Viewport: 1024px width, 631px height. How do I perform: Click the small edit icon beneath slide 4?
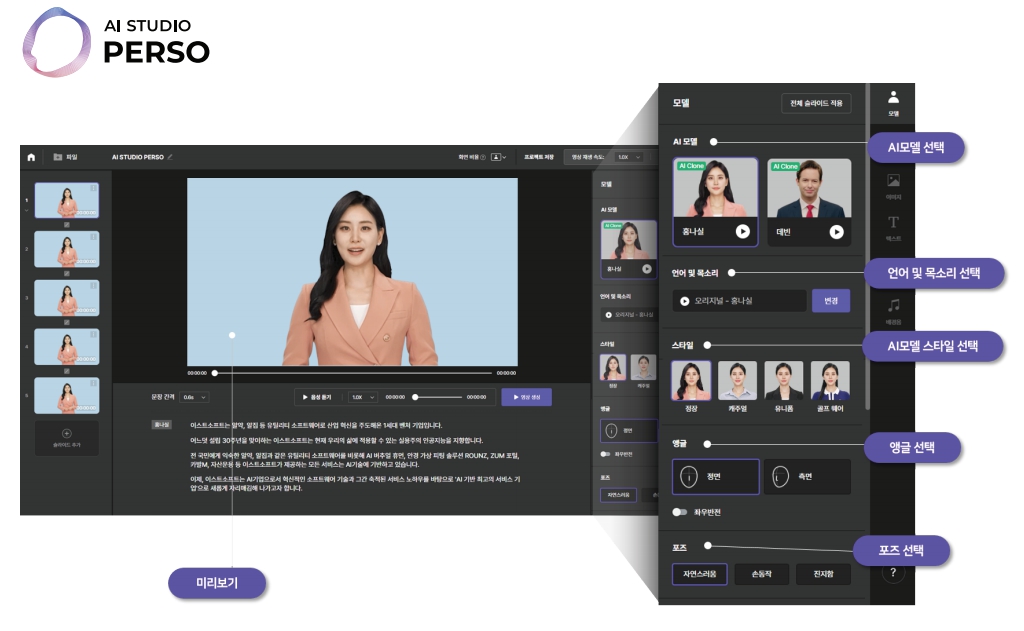pyautogui.click(x=67, y=371)
